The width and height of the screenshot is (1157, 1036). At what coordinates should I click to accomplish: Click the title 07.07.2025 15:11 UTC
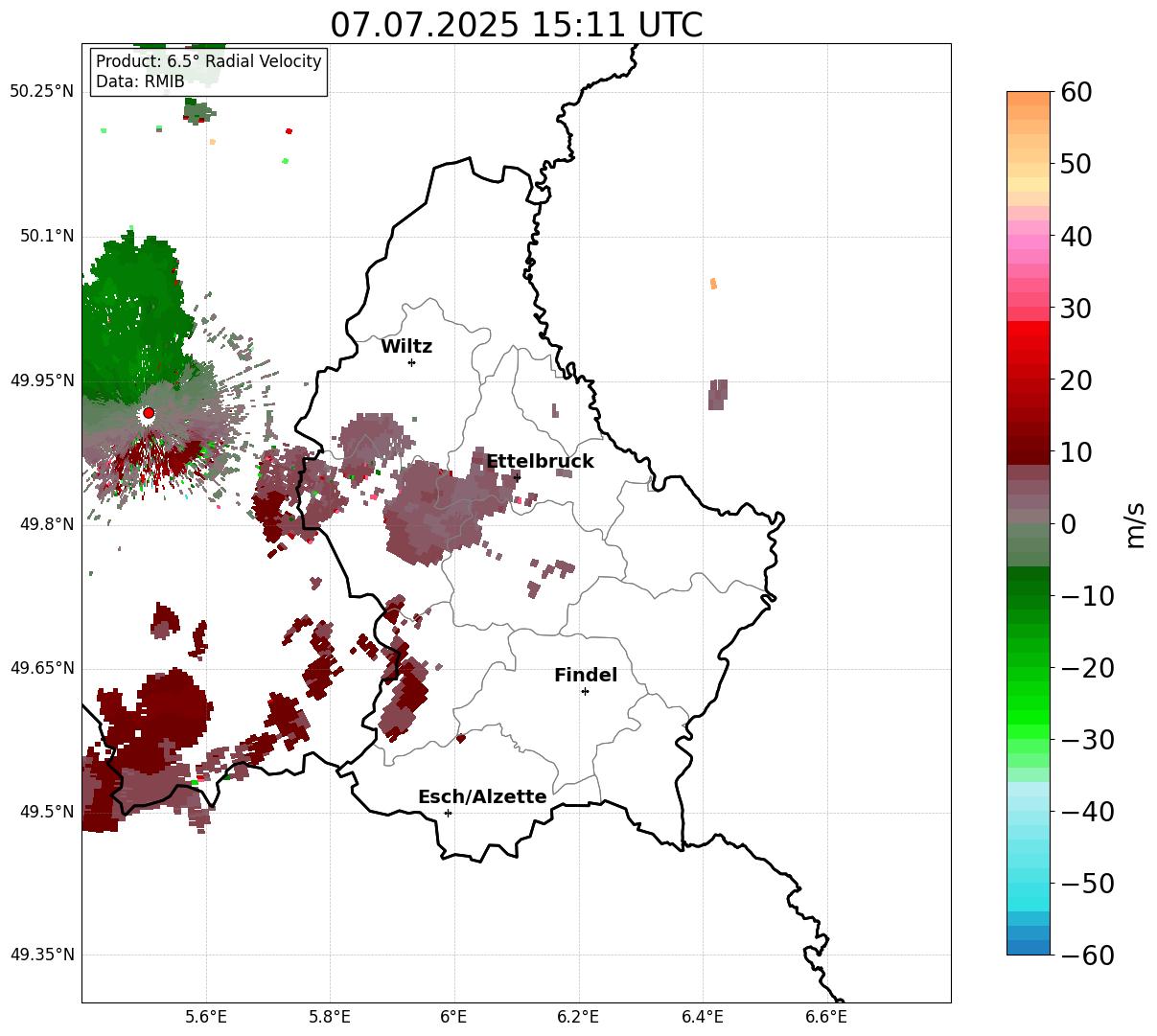pyautogui.click(x=517, y=25)
